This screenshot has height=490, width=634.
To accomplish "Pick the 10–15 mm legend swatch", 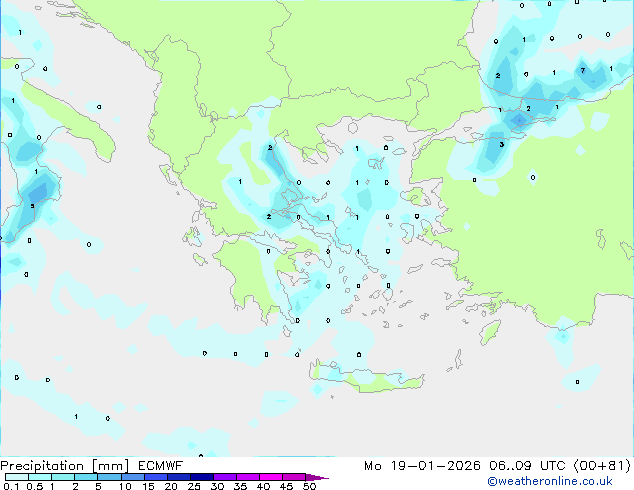I will 132,477.
